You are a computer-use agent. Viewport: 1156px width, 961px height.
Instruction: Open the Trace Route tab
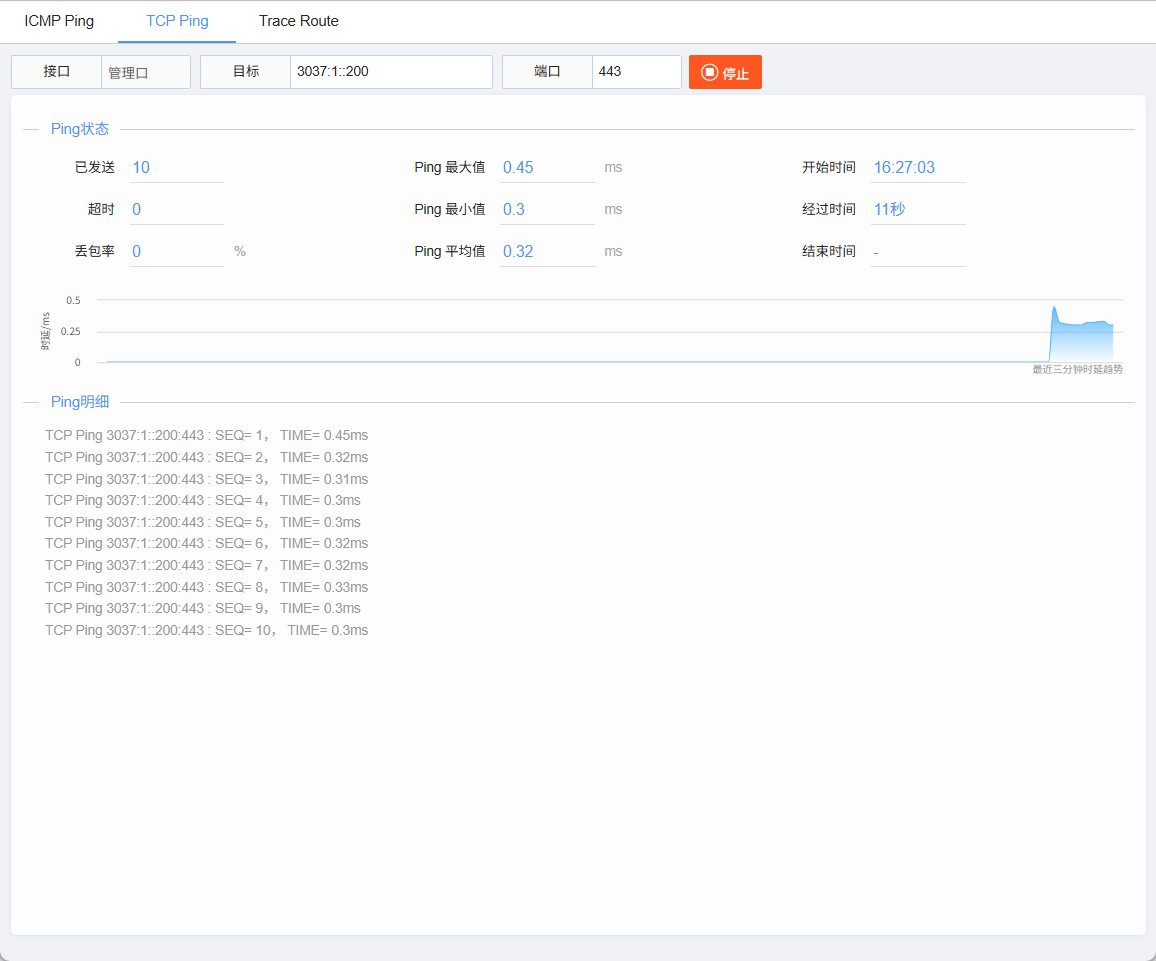299,21
